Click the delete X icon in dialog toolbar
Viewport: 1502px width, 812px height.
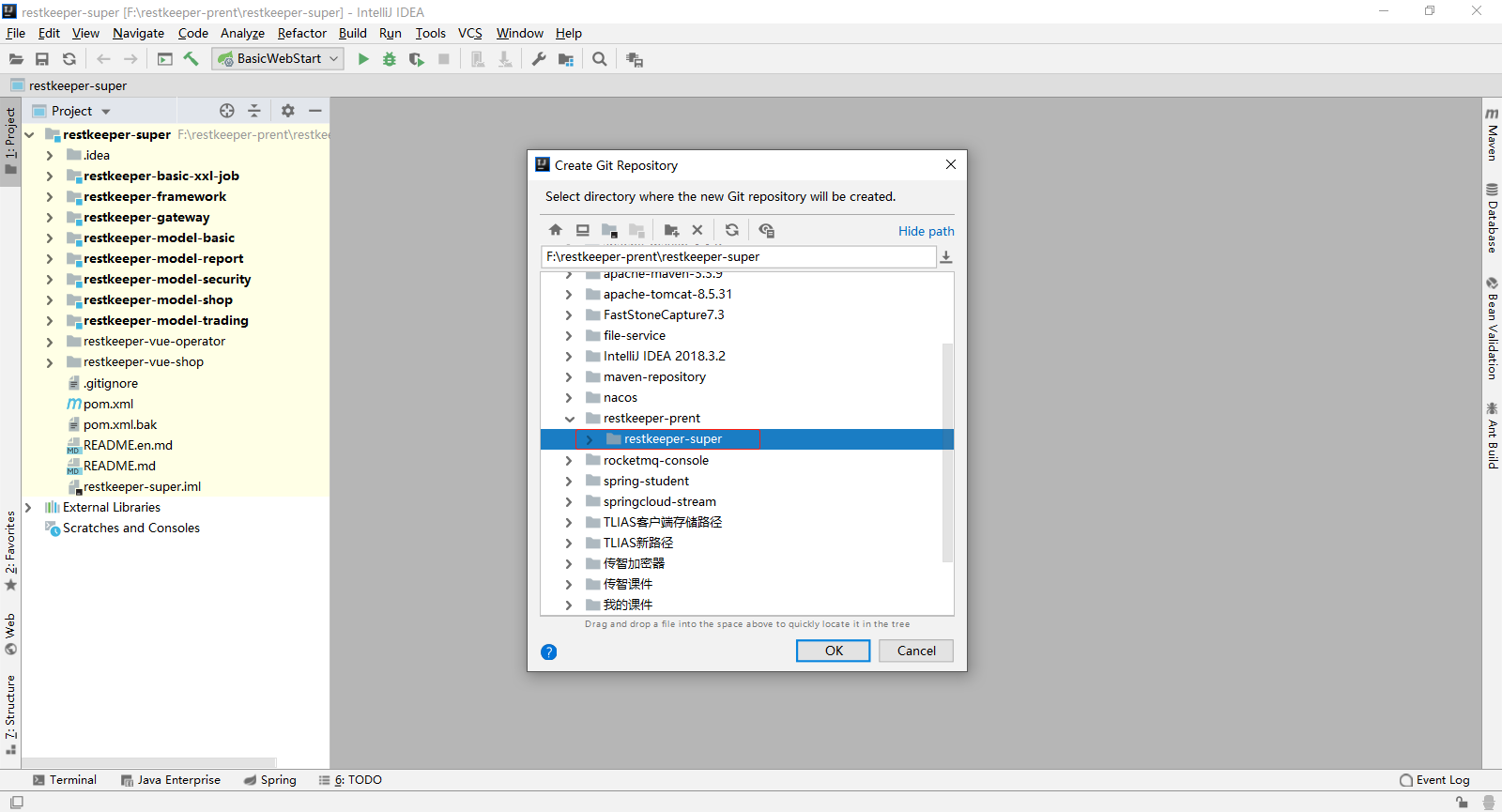click(x=697, y=230)
